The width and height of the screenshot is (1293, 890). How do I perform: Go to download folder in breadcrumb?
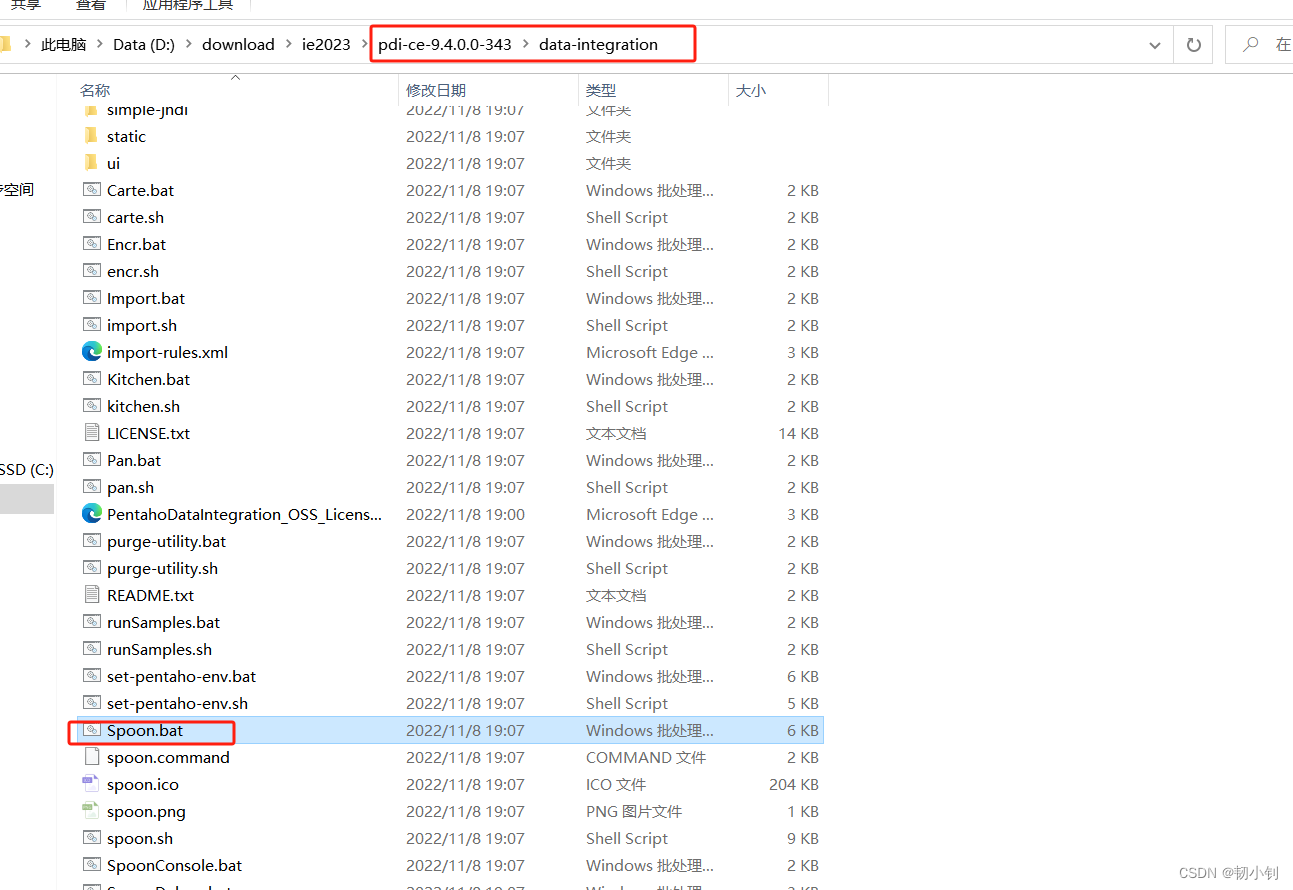click(238, 45)
